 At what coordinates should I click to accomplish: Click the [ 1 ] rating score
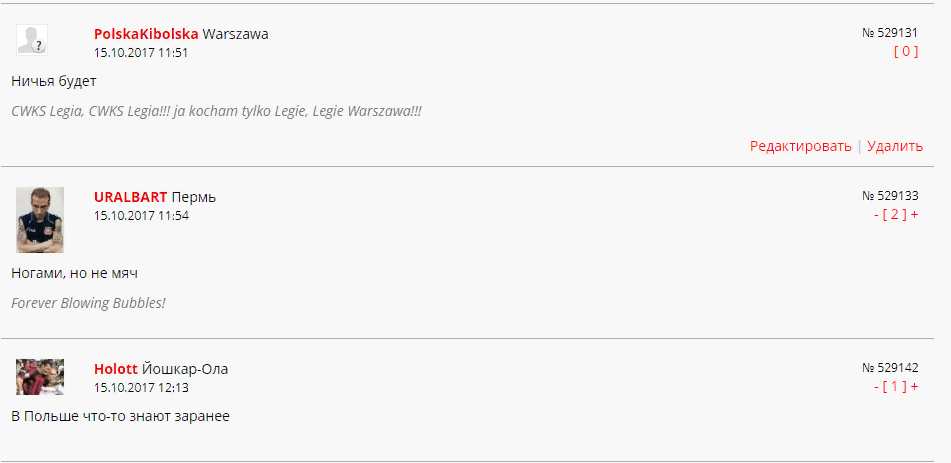895,387
